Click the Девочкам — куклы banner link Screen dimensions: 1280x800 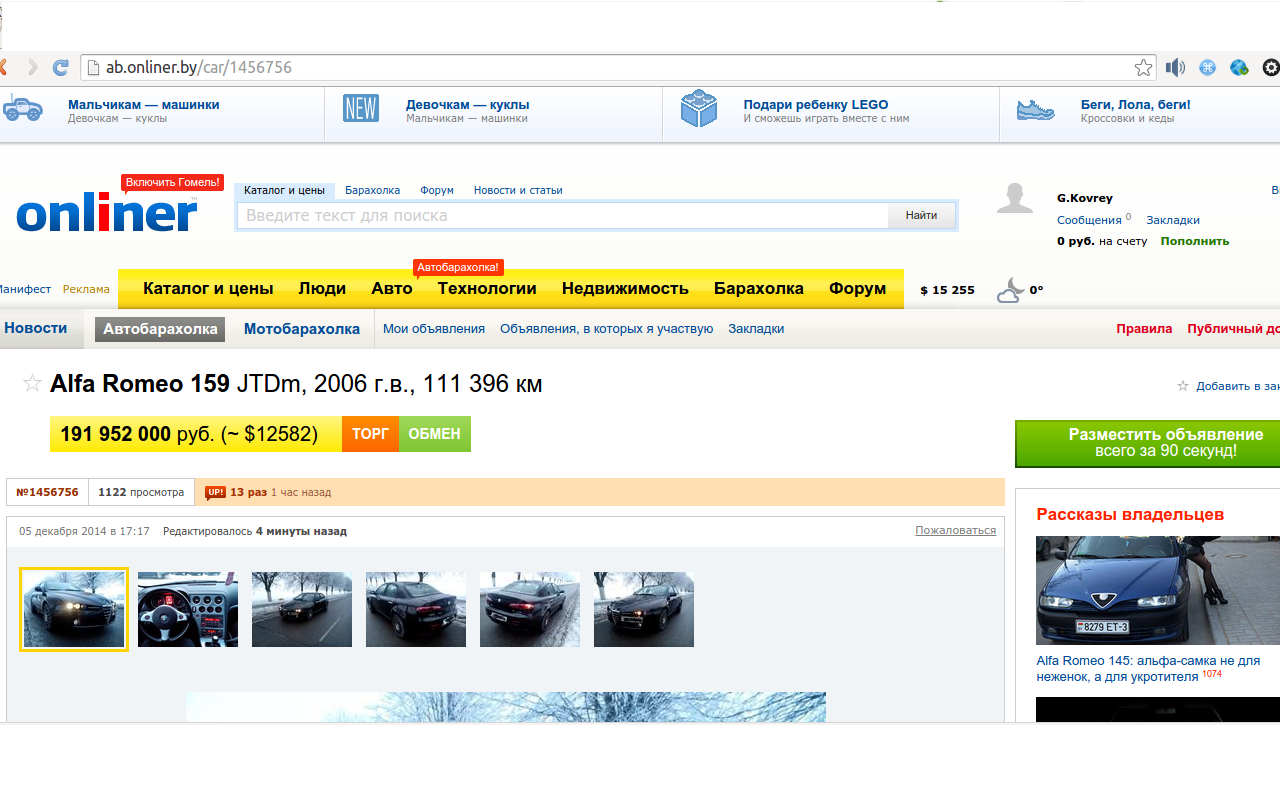468,104
